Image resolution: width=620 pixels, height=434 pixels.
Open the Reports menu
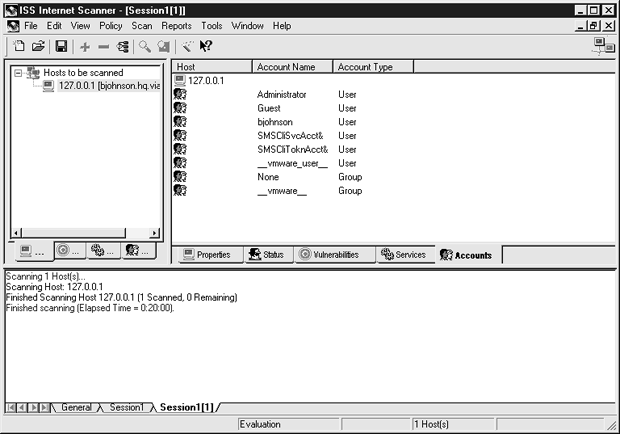point(176,25)
